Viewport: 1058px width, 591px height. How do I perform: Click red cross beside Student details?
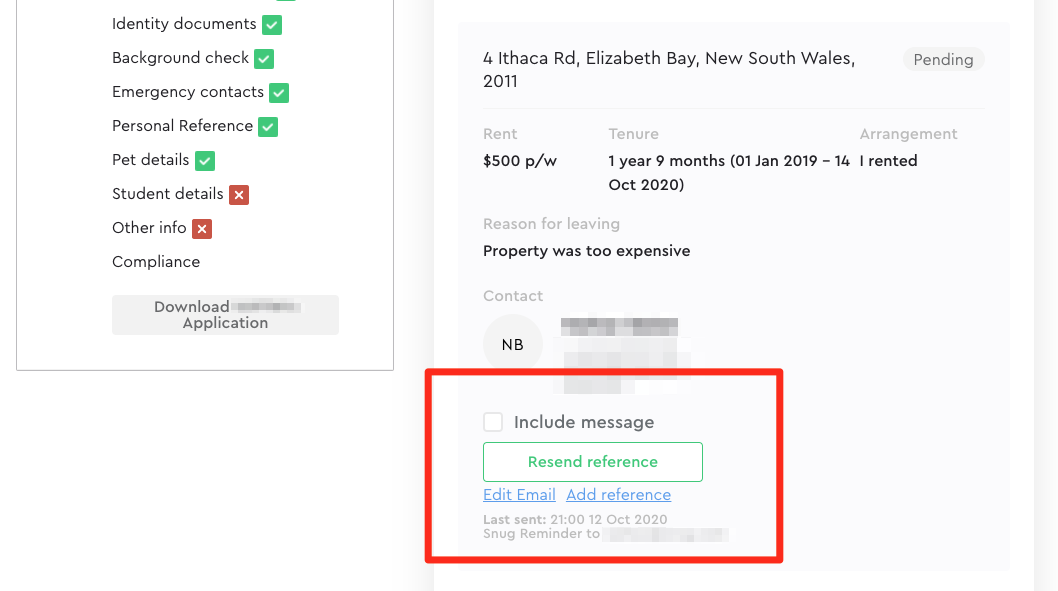click(x=238, y=195)
